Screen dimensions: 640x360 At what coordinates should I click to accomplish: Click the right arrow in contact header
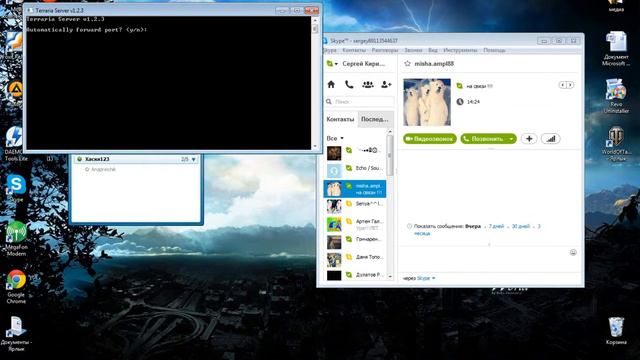(570, 85)
